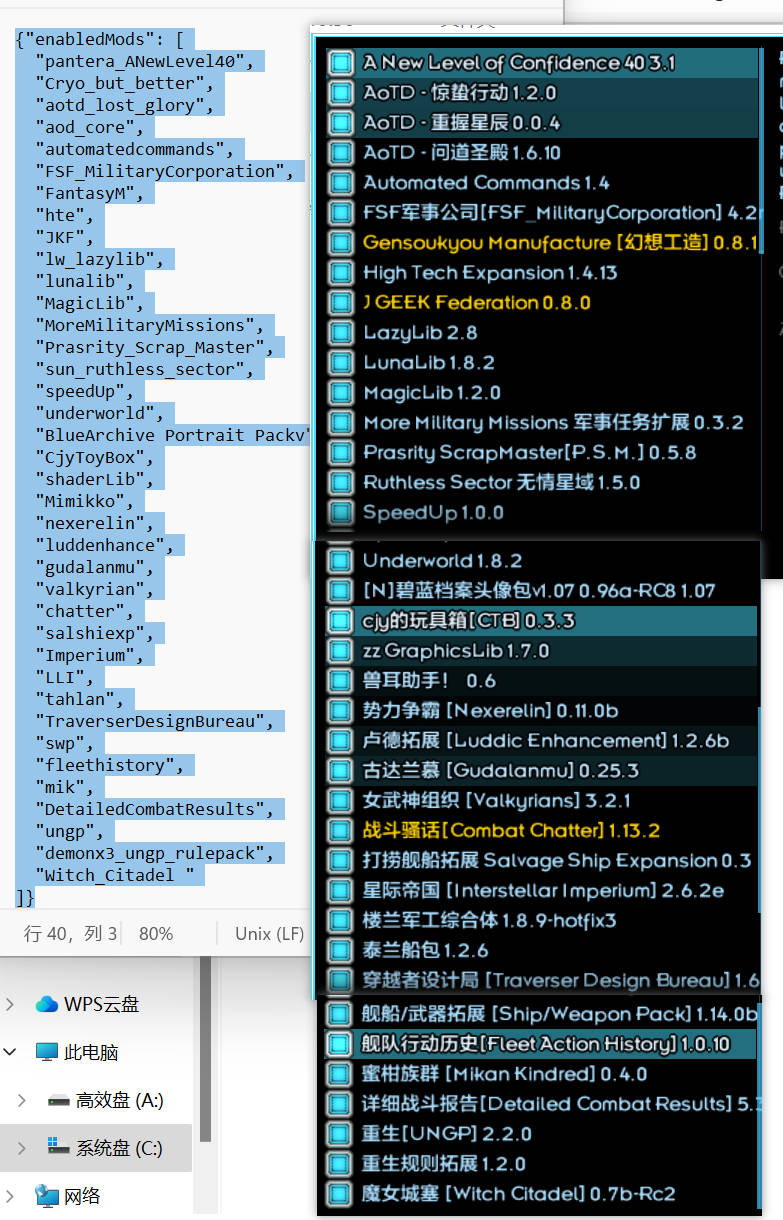
Task: Toggle the zz GraphicsLib mod checkbox
Action: [341, 651]
